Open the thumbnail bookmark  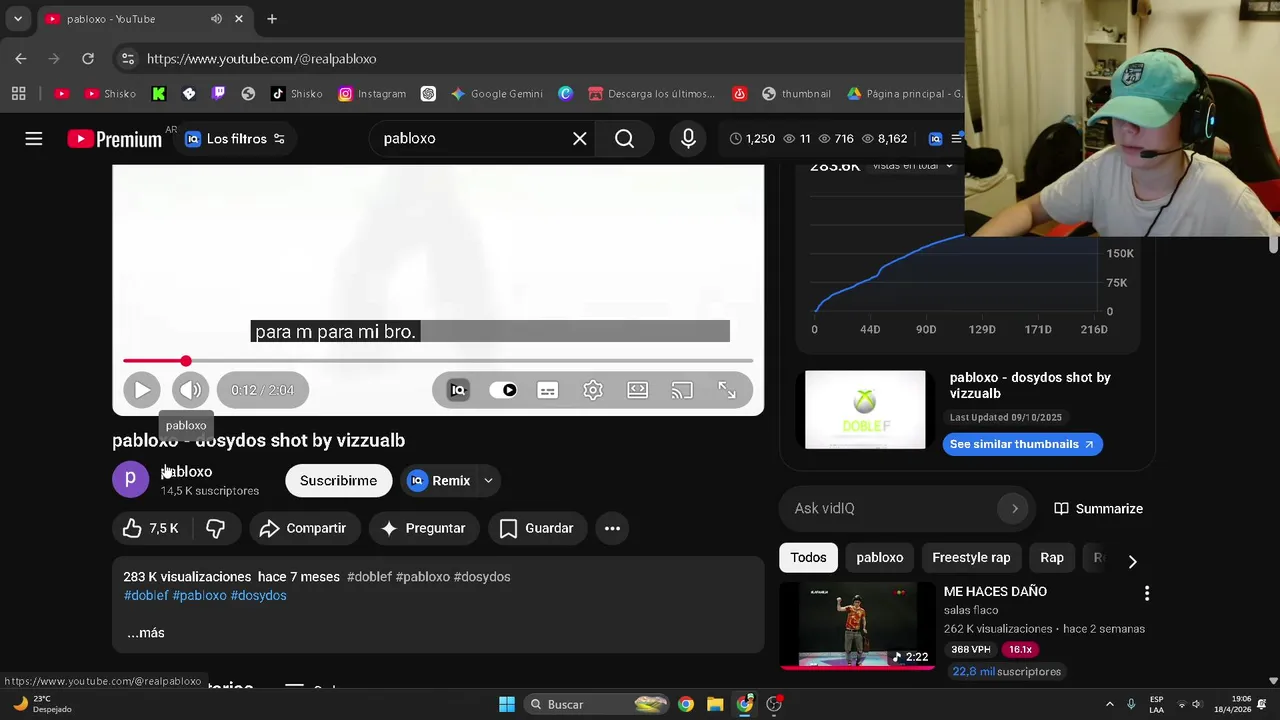tap(796, 94)
